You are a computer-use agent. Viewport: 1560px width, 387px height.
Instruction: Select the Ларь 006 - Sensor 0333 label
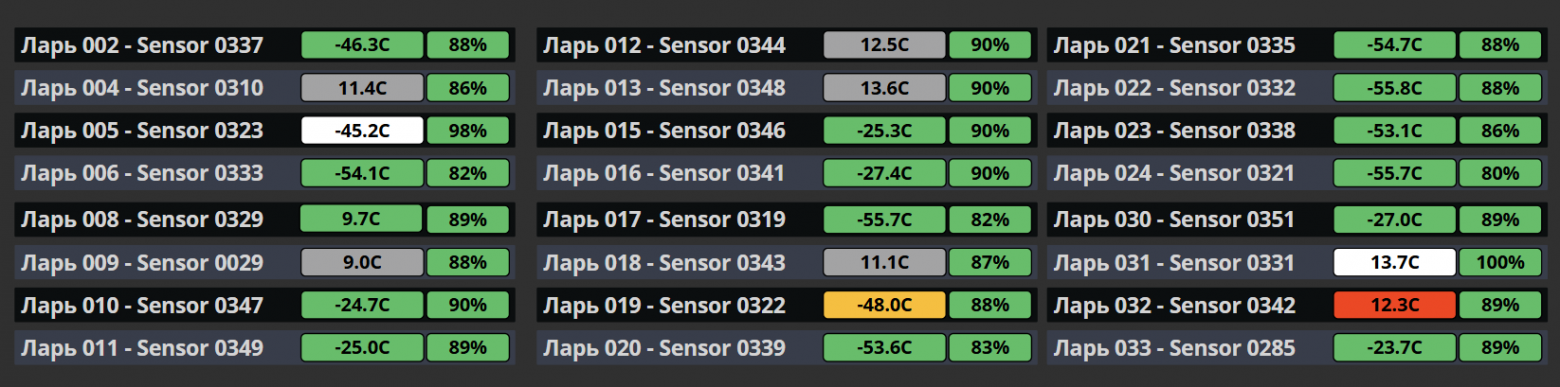click(142, 173)
